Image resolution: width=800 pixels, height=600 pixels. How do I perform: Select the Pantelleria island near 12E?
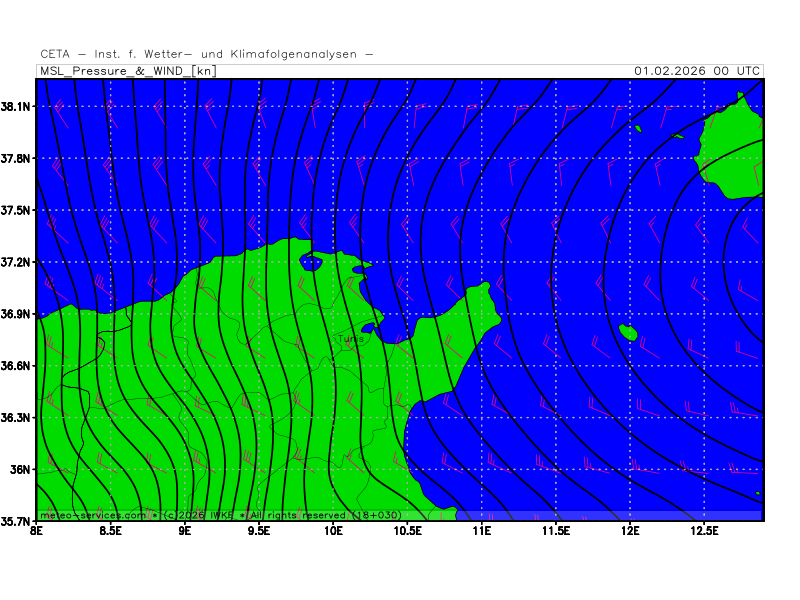629,332
